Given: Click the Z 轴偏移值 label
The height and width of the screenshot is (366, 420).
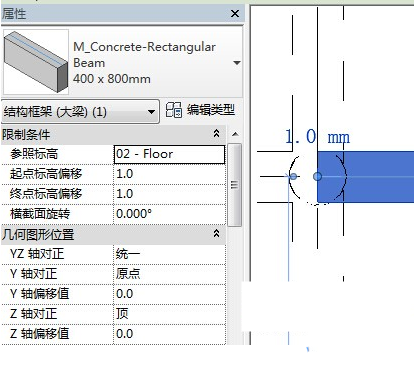Looking at the screenshot, I should (x=39, y=334).
